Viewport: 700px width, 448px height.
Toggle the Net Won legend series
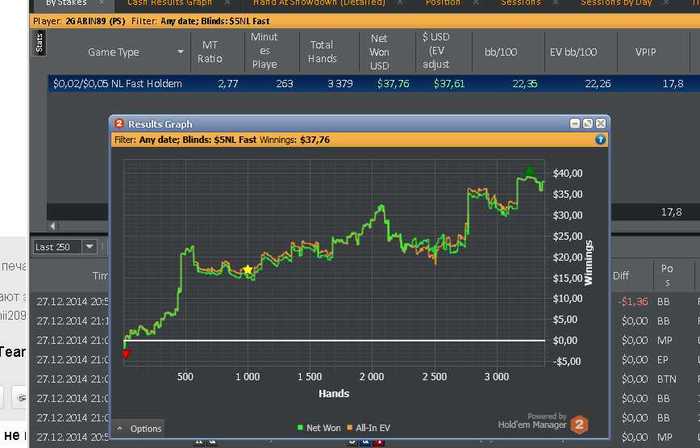click(319, 428)
